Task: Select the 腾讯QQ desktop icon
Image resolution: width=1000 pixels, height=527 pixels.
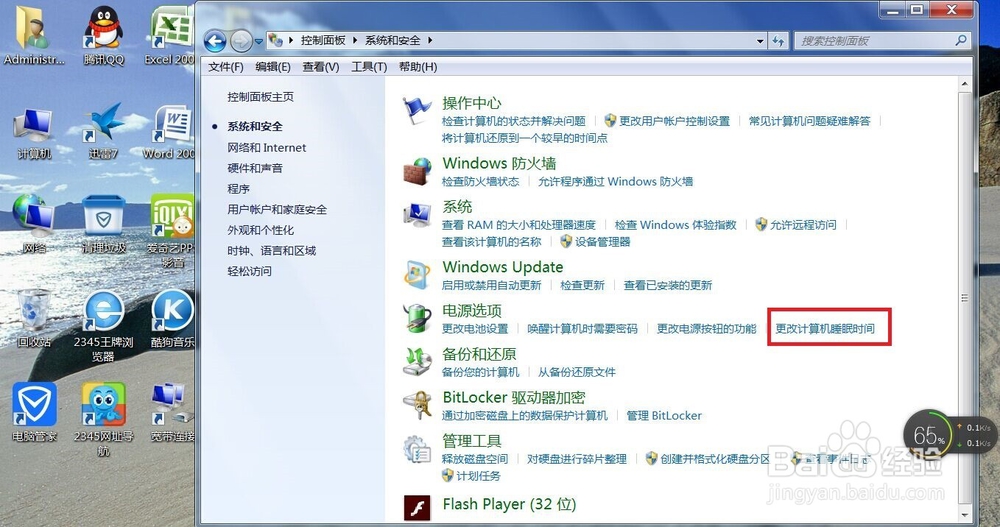Action: [x=103, y=35]
